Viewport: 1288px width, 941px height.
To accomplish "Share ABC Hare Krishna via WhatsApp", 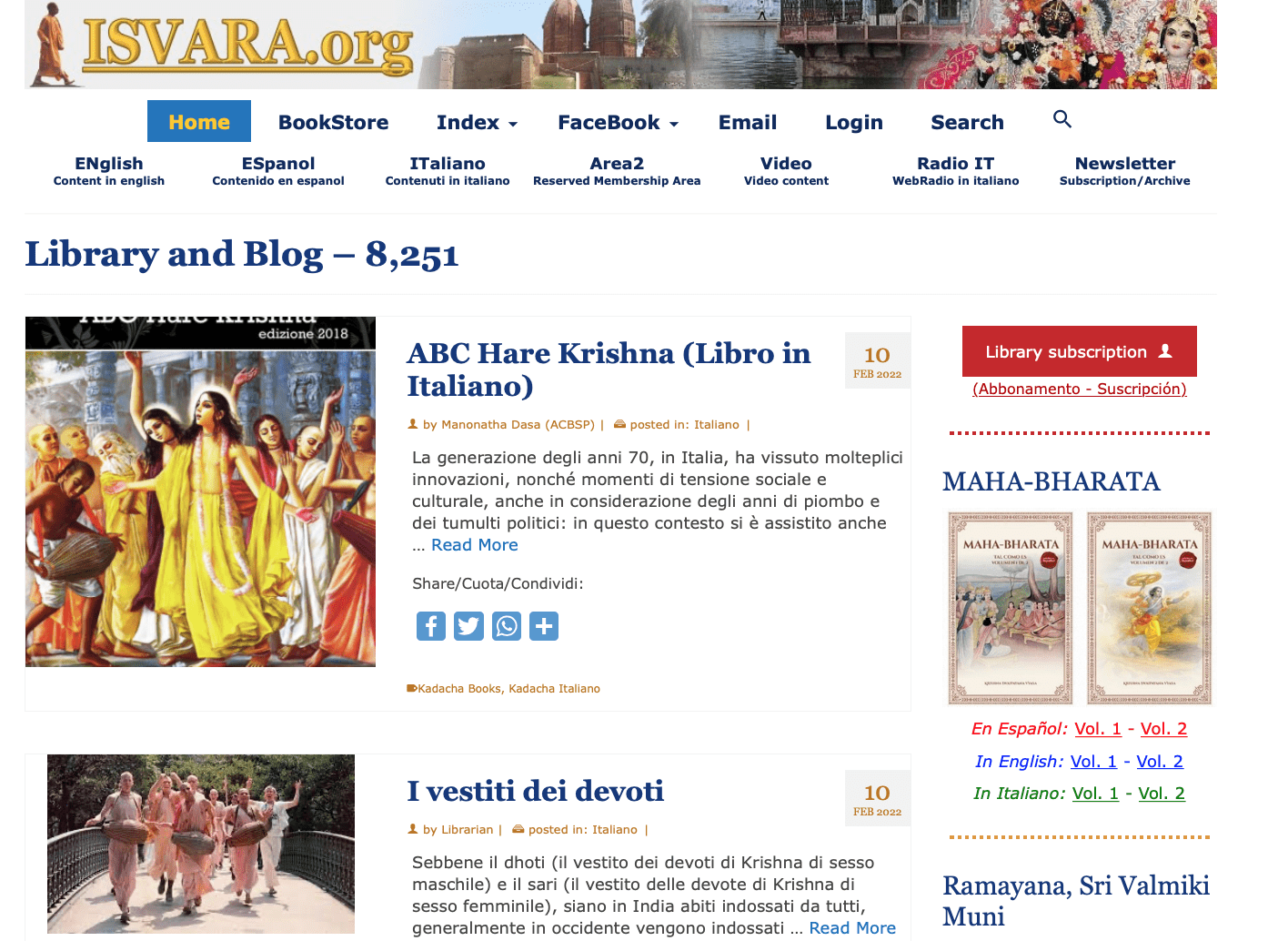I will [x=507, y=626].
